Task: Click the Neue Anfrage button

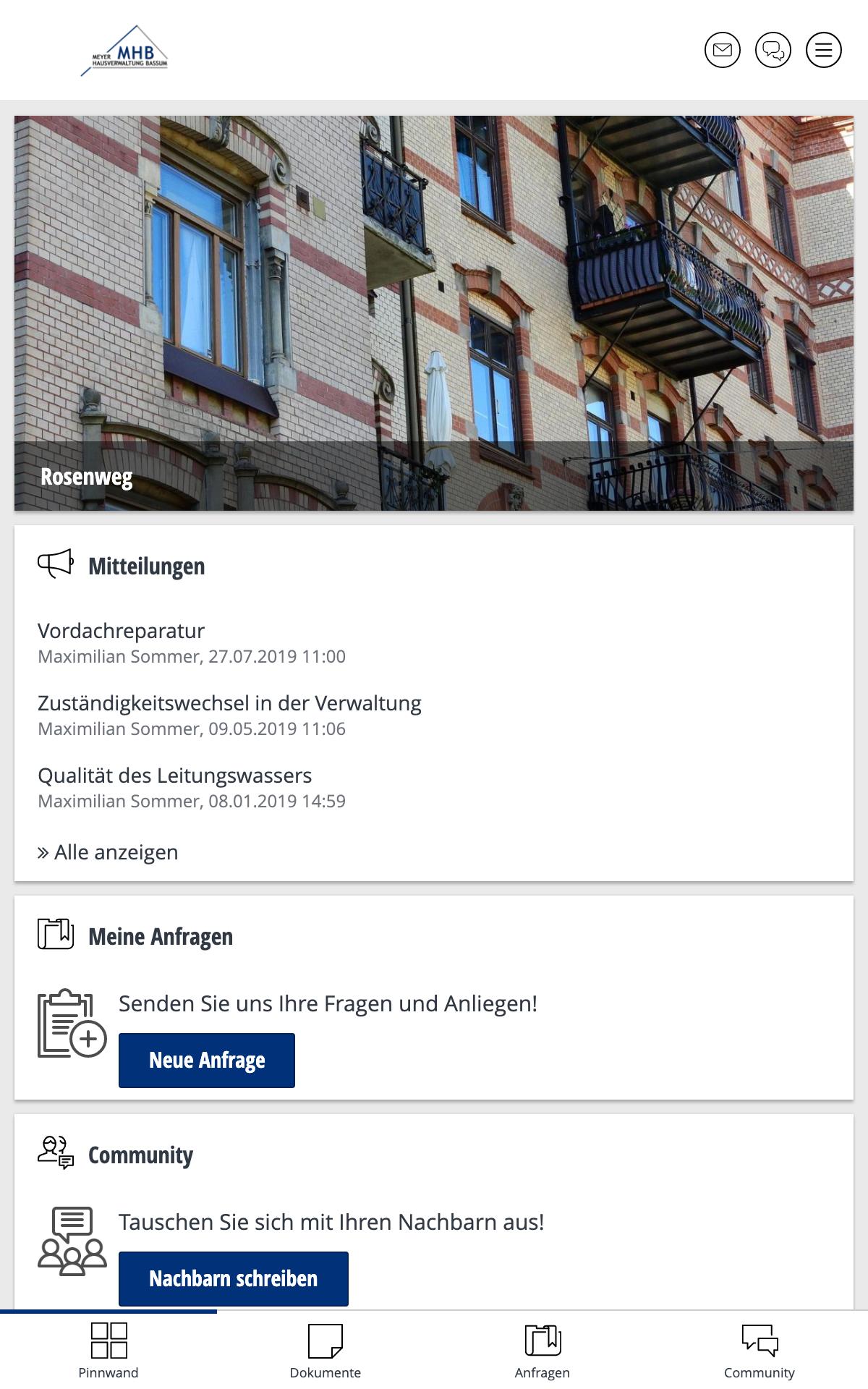Action: (207, 1061)
